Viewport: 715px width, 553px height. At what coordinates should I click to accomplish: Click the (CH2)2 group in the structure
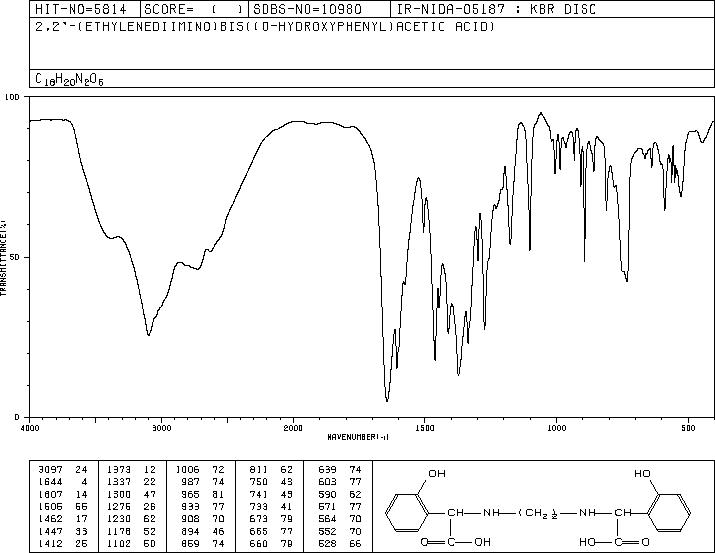pos(538,513)
